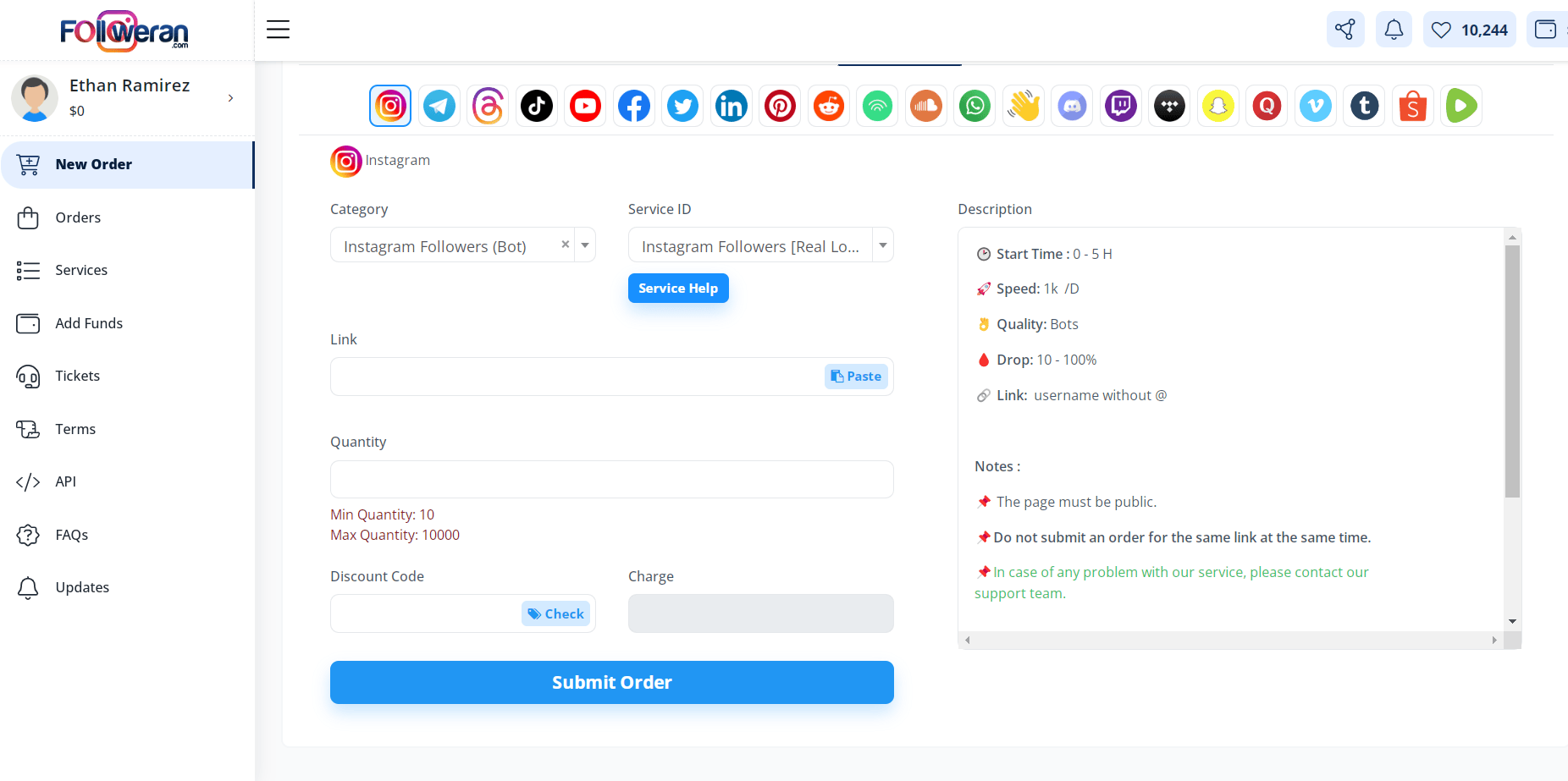The height and width of the screenshot is (781, 1568).
Task: Click the Submit Order button
Action: tap(612, 682)
